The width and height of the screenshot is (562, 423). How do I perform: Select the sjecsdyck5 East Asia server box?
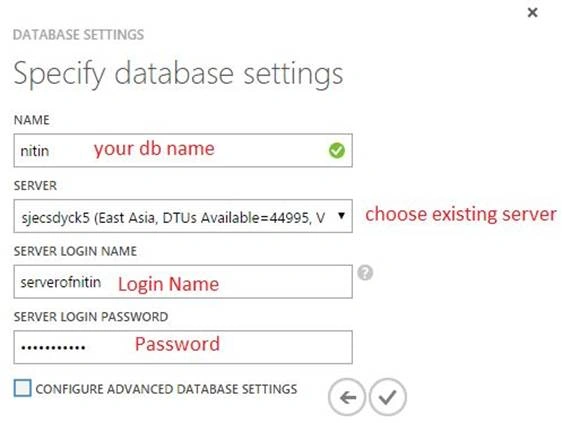tap(183, 216)
